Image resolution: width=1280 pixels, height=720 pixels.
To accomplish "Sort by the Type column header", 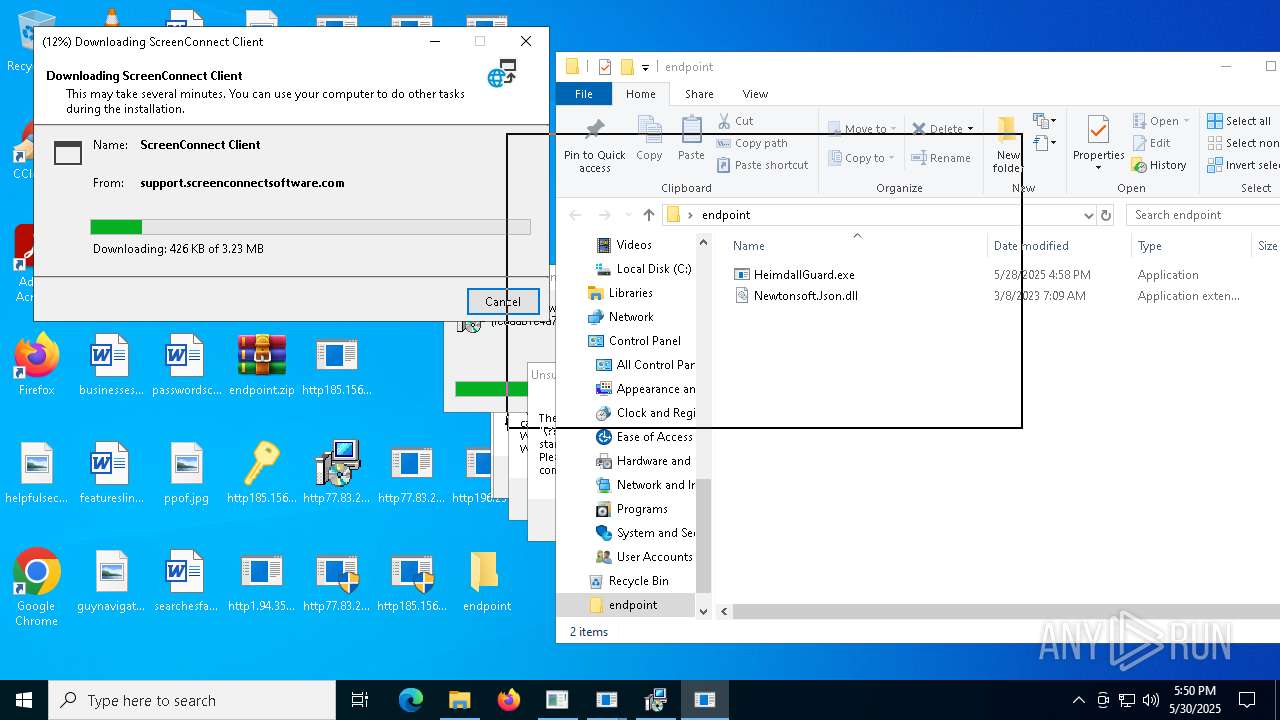I will click(1149, 246).
